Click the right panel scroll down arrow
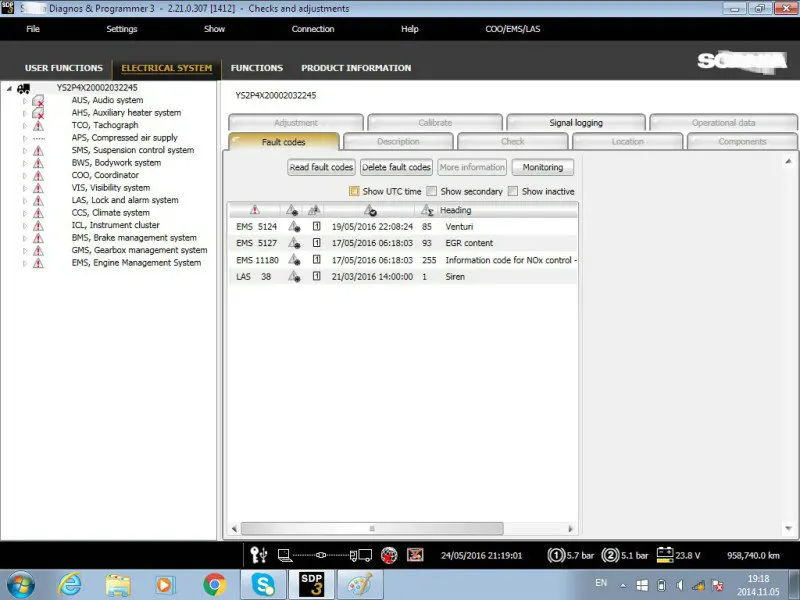The image size is (800, 600). pos(788,528)
